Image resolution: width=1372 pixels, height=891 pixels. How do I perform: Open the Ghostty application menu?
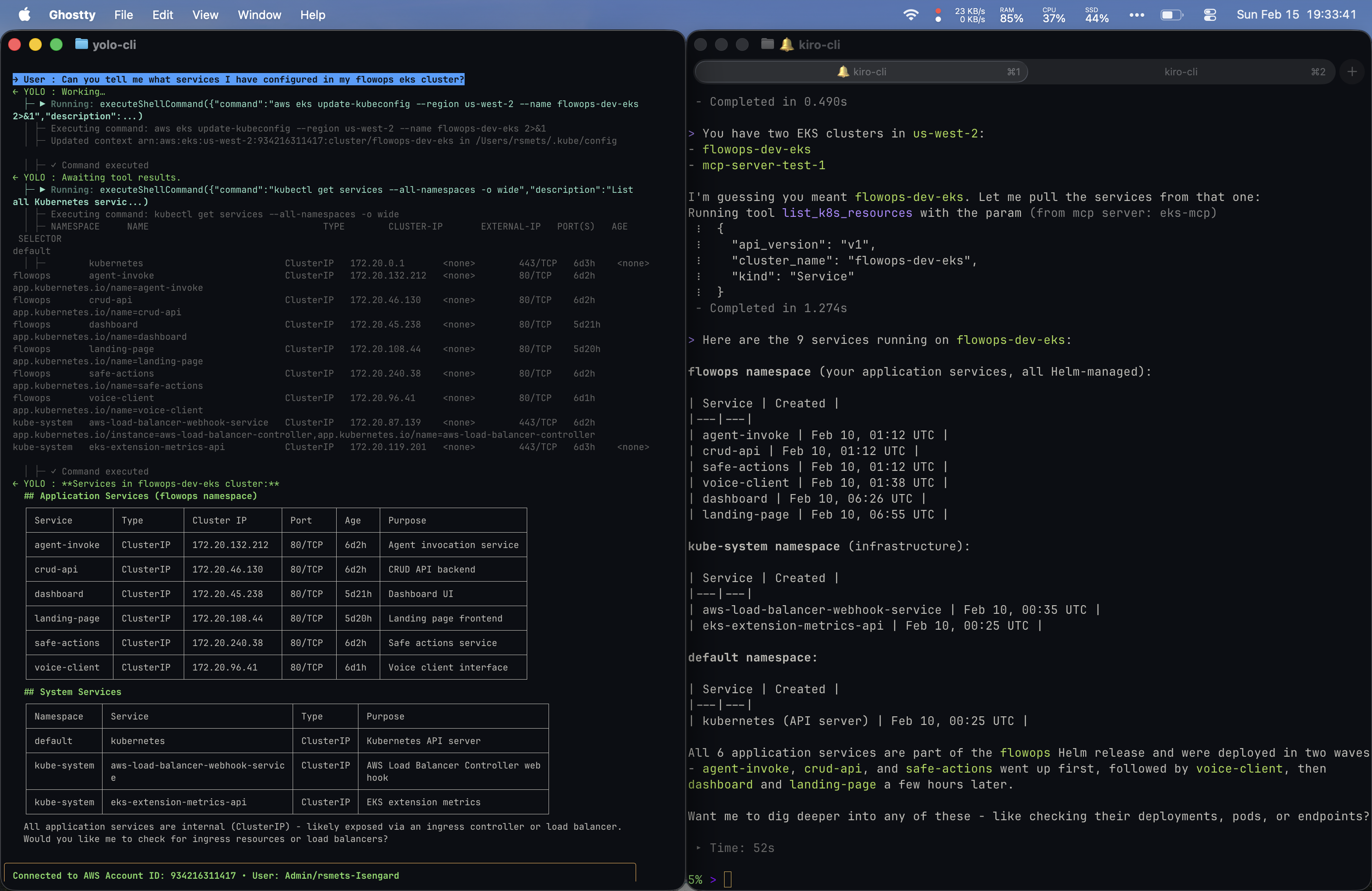[x=72, y=15]
